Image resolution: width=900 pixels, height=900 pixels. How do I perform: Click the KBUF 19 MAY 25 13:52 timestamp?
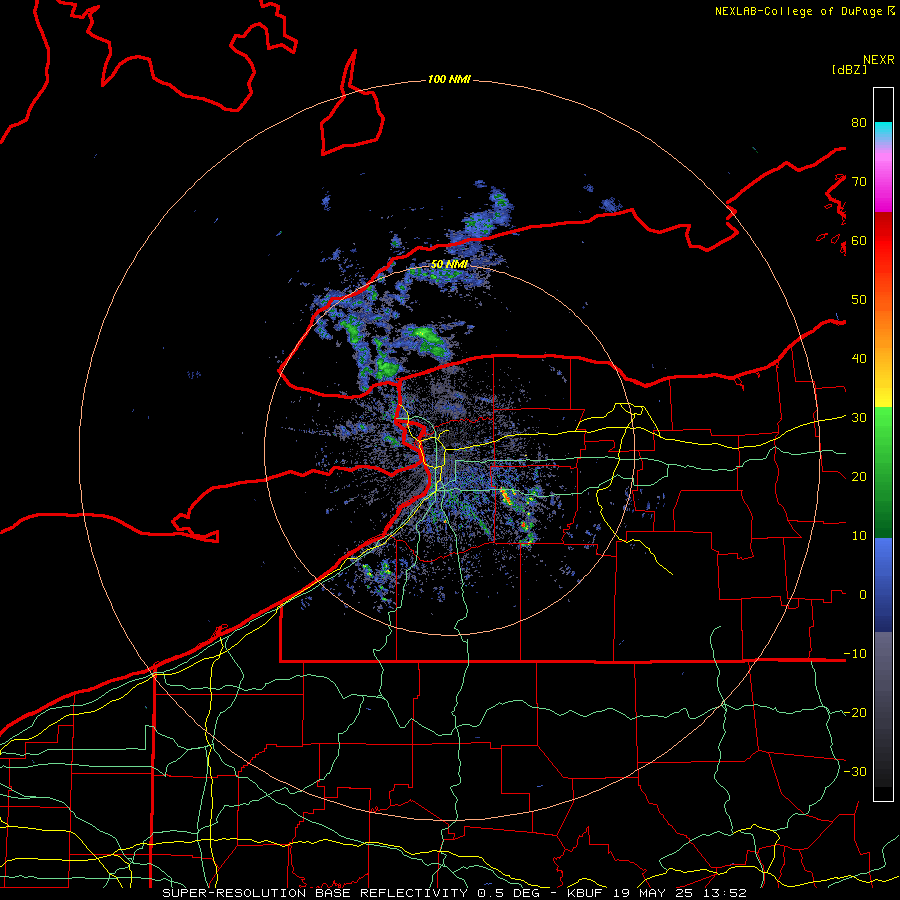tap(657, 893)
